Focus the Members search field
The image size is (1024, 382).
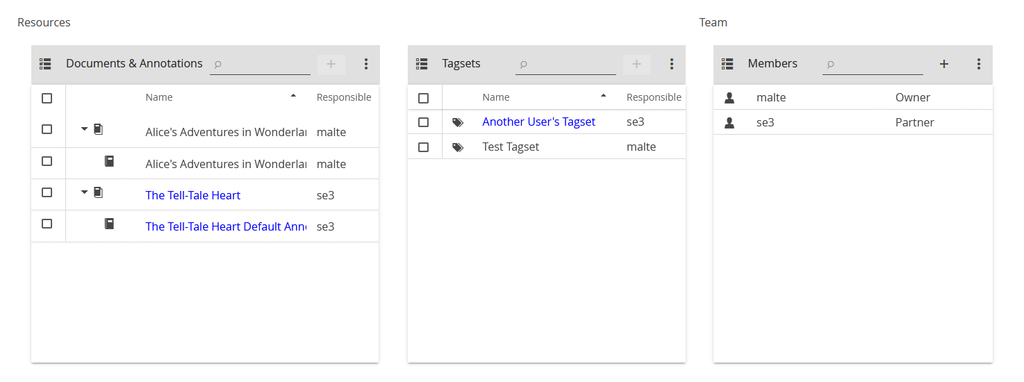[872, 64]
